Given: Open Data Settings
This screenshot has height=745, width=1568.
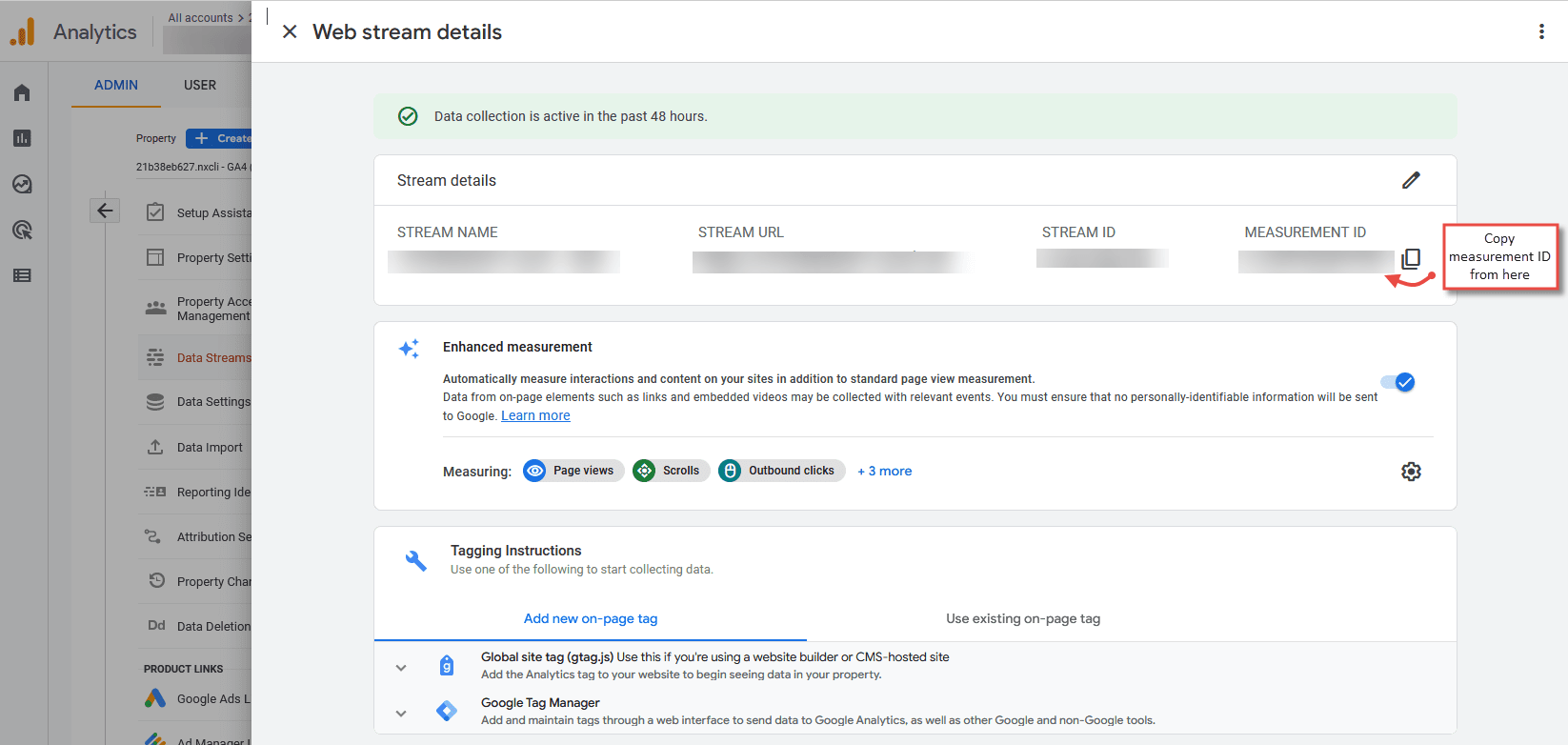Looking at the screenshot, I should click(x=213, y=402).
